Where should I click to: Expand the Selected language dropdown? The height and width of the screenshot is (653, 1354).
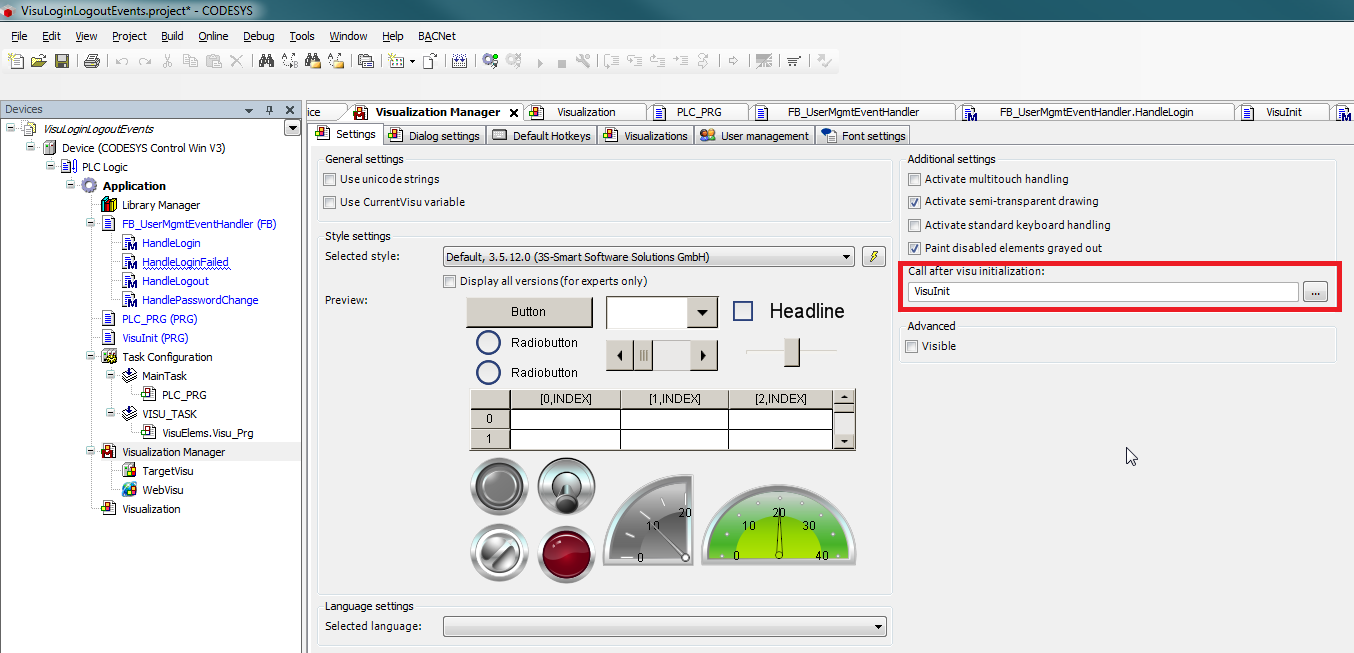click(878, 627)
